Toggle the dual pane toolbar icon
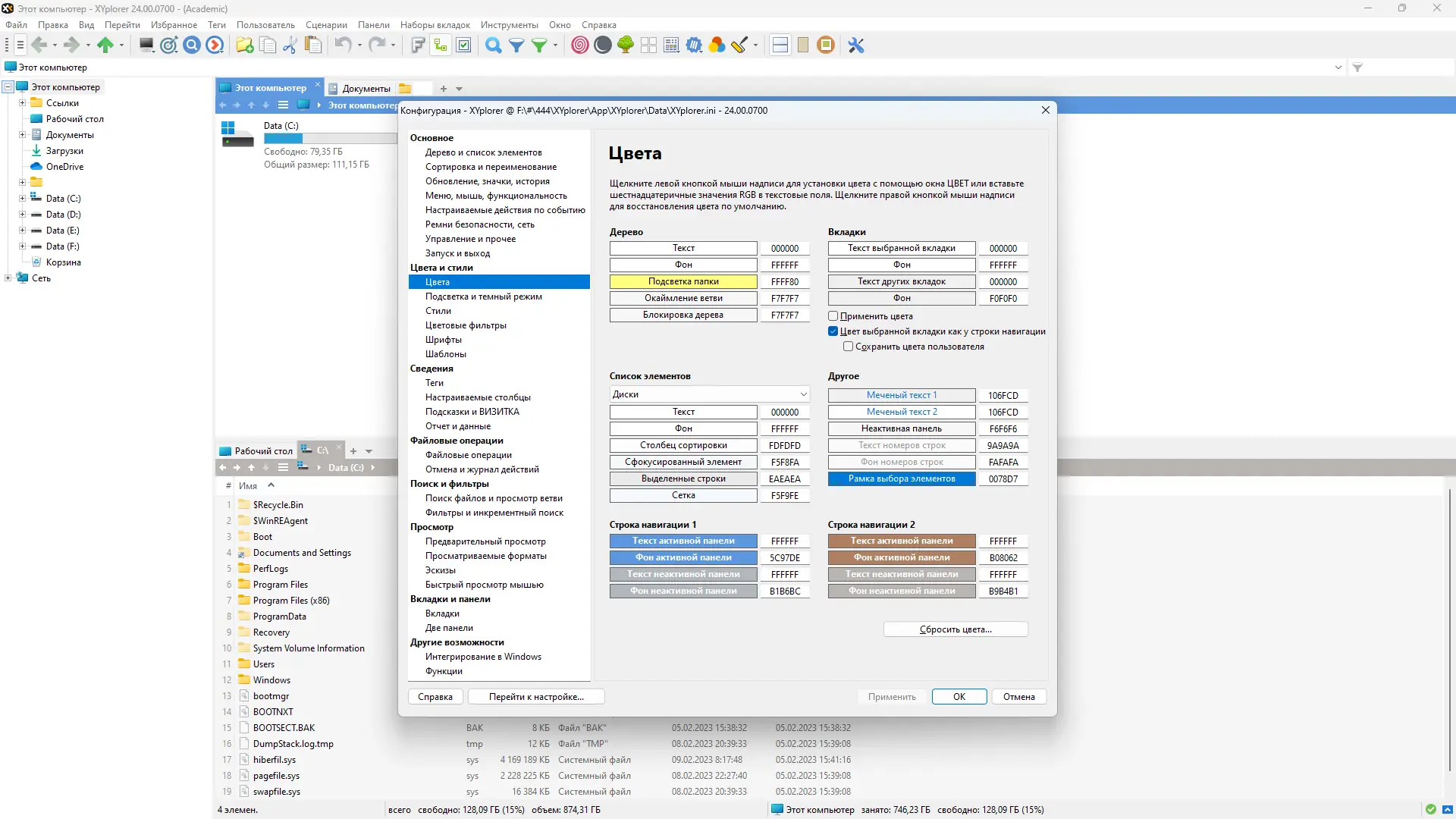This screenshot has width=1456, height=819. click(780, 45)
